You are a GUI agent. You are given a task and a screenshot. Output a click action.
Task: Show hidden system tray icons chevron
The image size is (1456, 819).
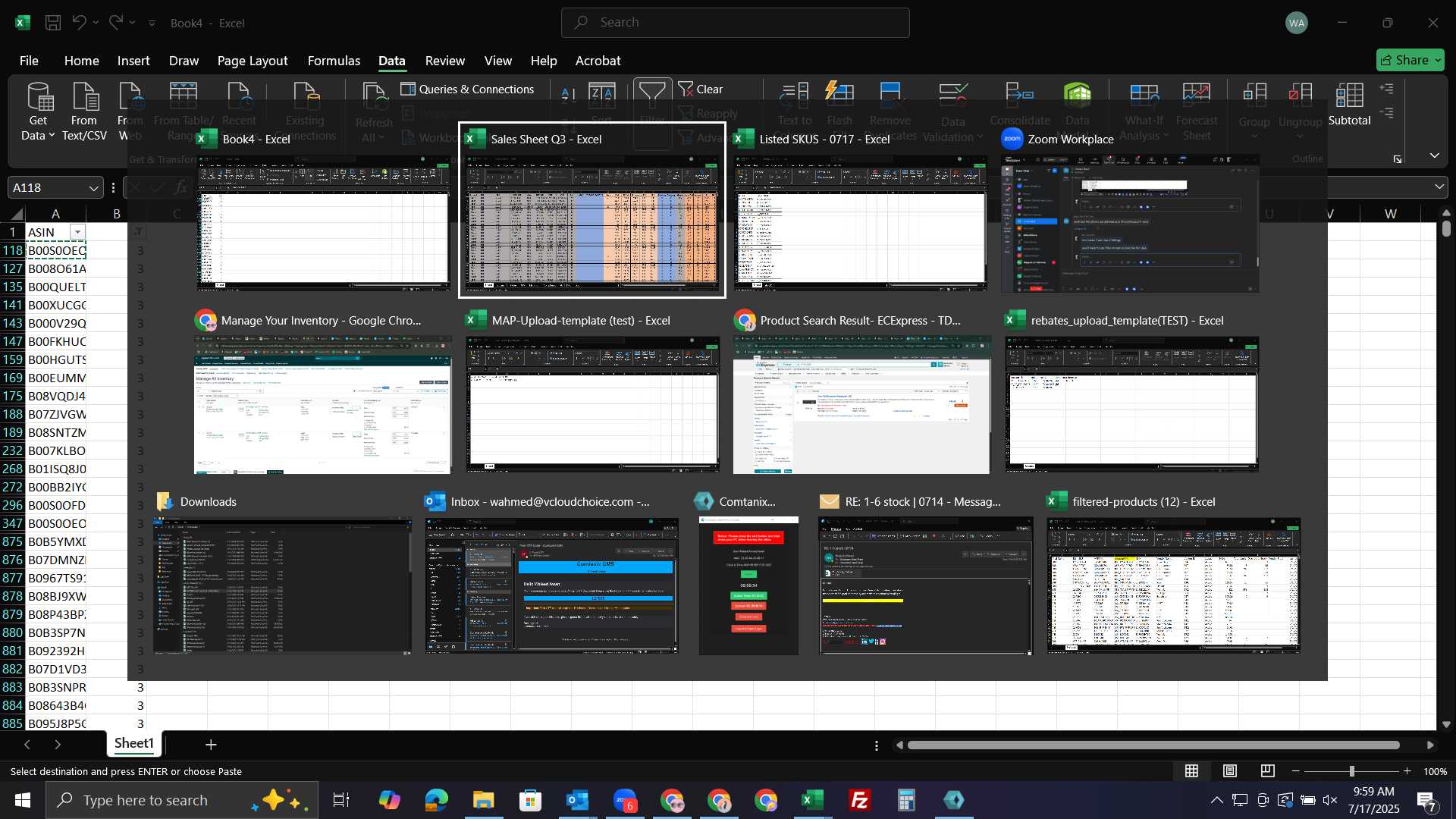1216,800
